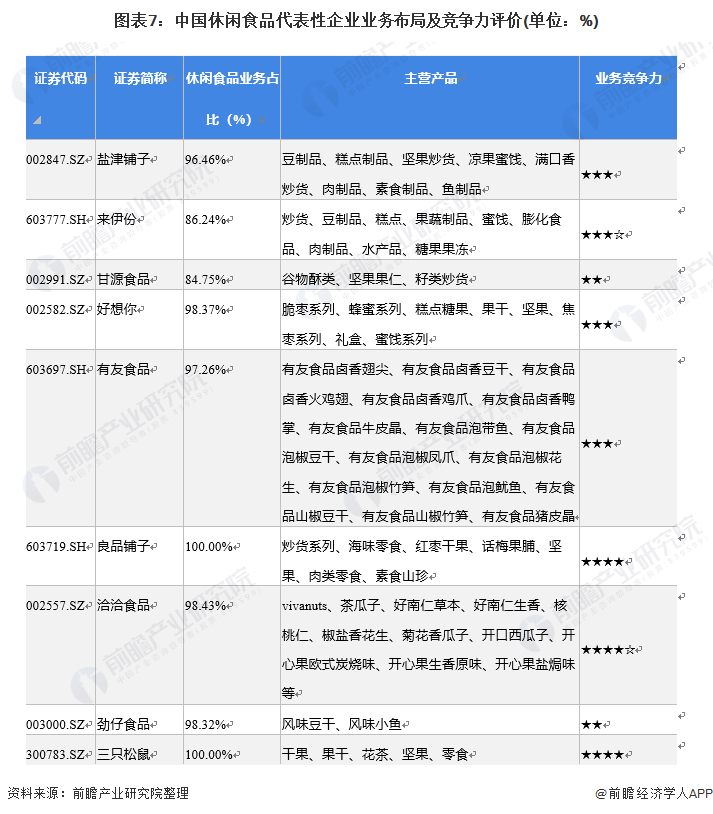
Task: Select the value 98.43%
Action: (x=206, y=606)
